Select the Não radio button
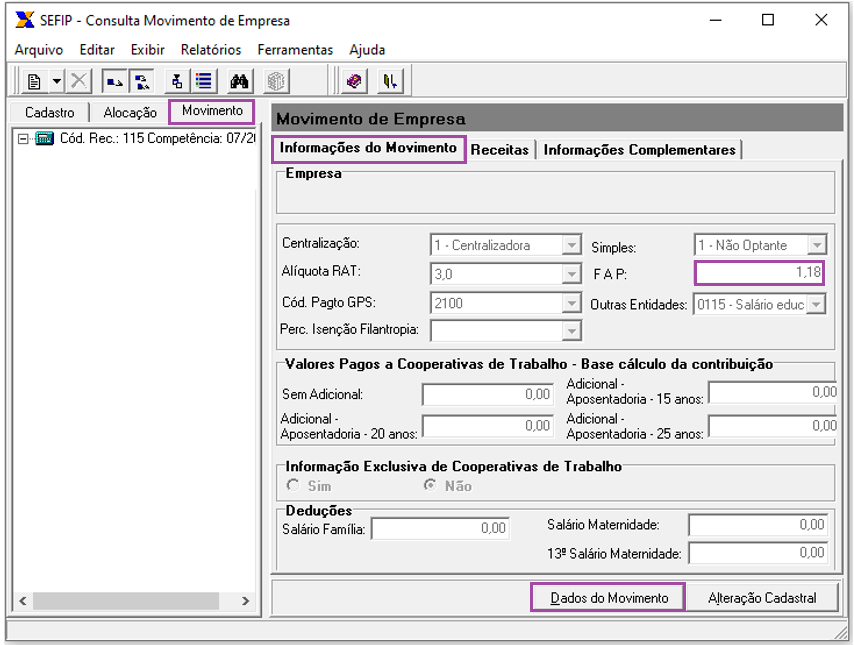This screenshot has width=854, height=645. [430, 485]
